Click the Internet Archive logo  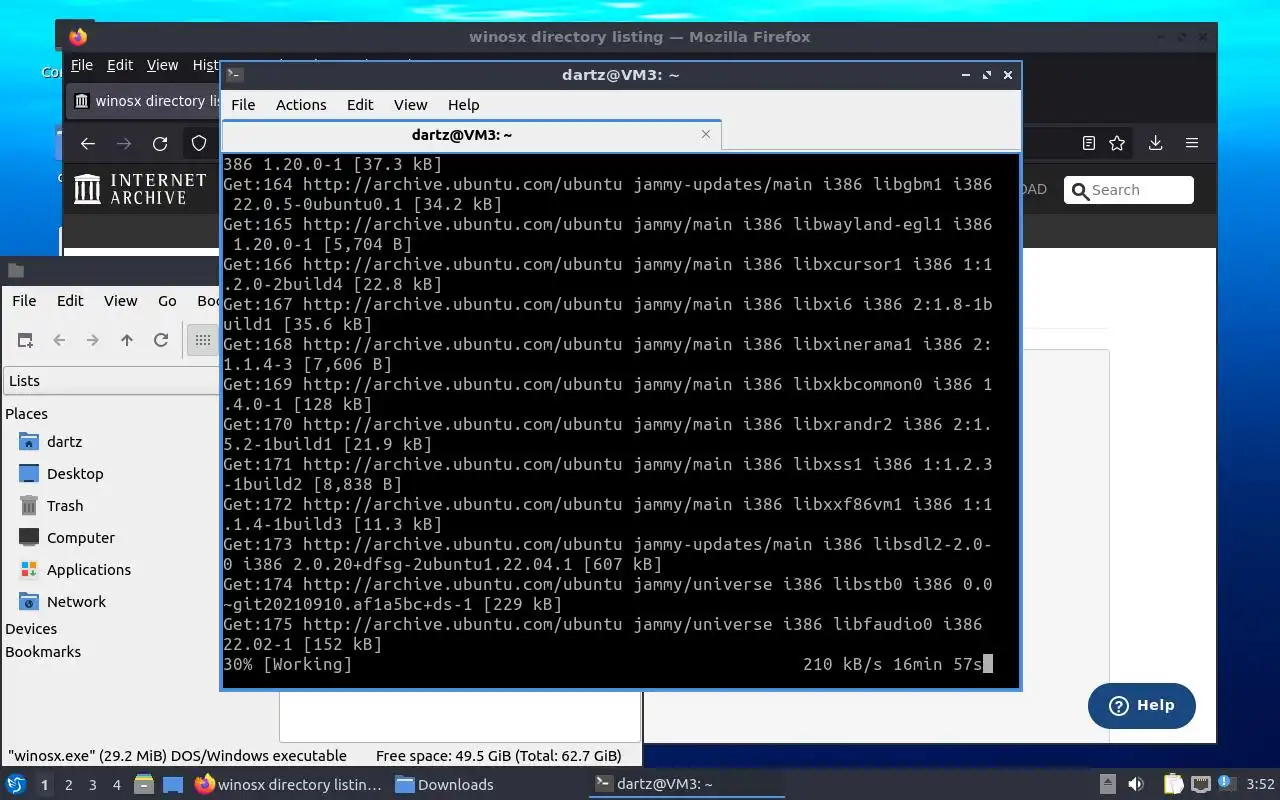pos(141,189)
